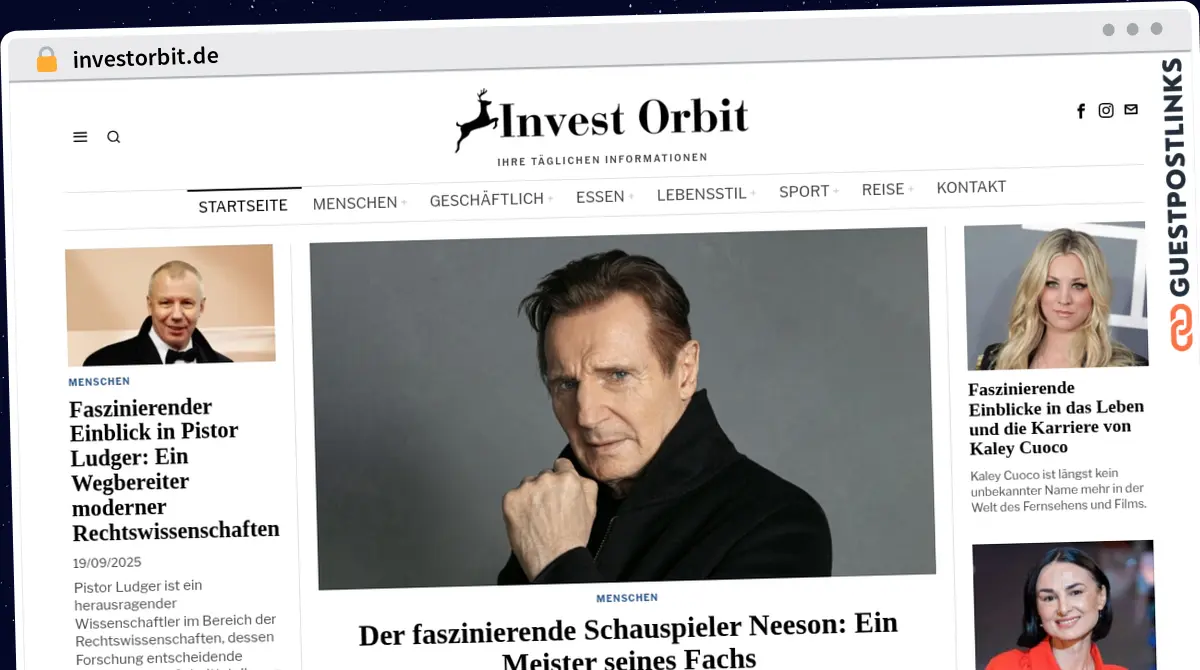Open the Instagram social icon
The height and width of the screenshot is (670, 1200).
pos(1106,111)
